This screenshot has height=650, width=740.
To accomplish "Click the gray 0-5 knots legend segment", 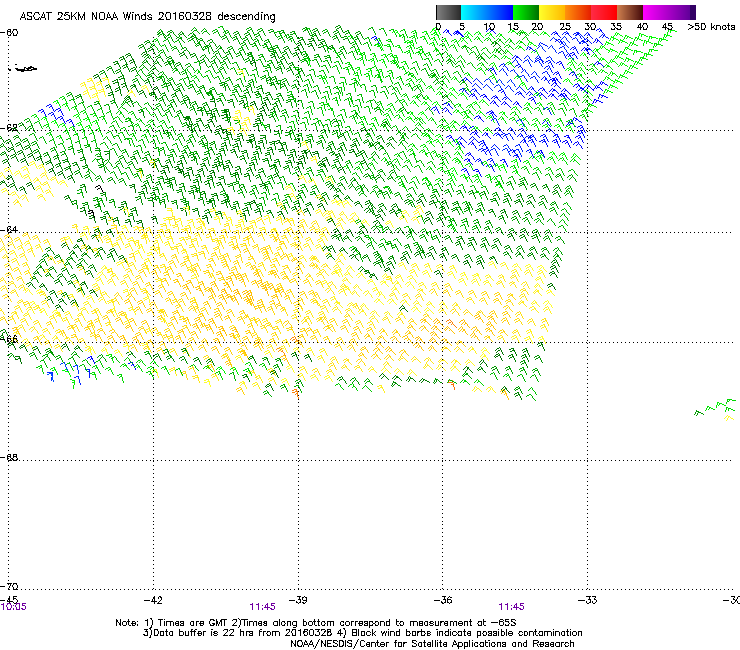I will point(448,12).
